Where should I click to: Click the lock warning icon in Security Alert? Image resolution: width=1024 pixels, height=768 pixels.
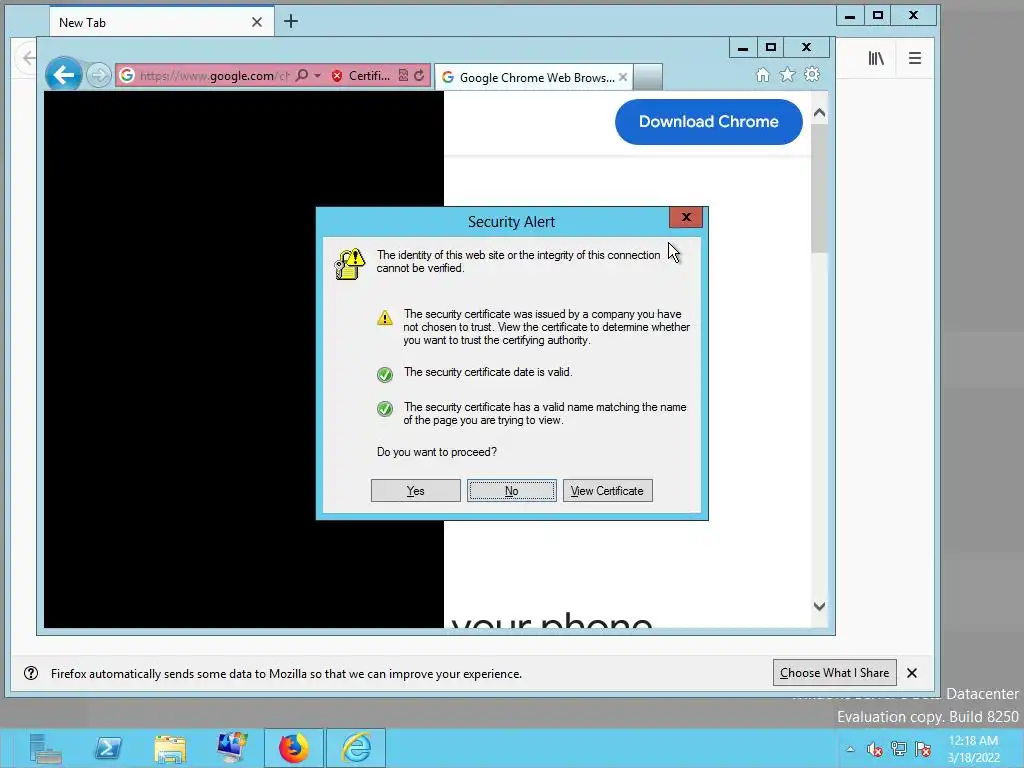[349, 264]
